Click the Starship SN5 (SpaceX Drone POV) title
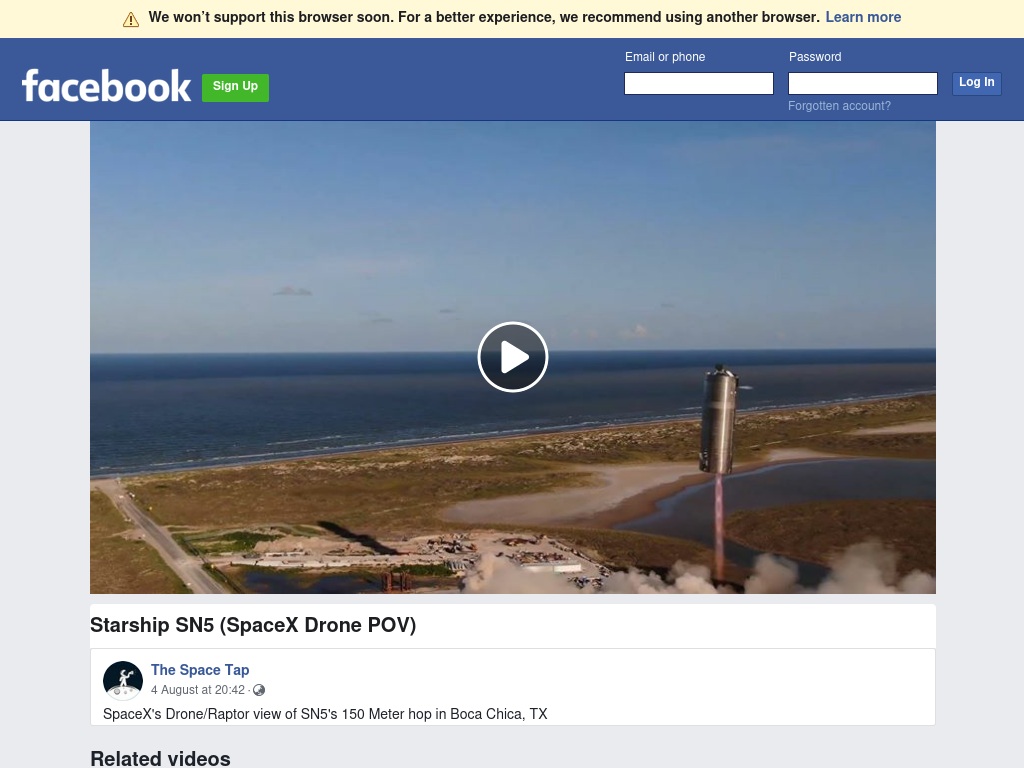This screenshot has width=1024, height=768. [253, 625]
